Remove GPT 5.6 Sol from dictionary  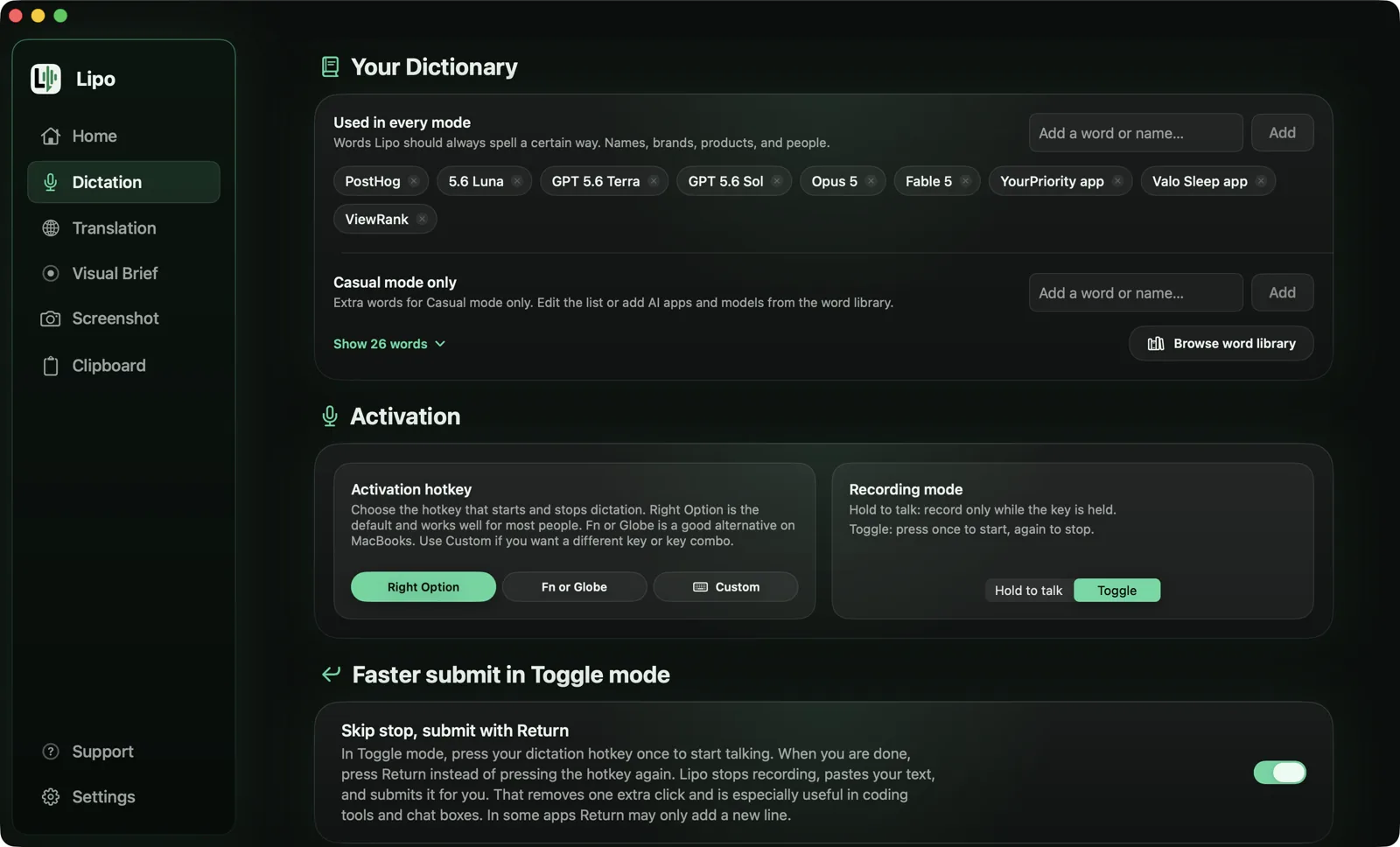(777, 181)
